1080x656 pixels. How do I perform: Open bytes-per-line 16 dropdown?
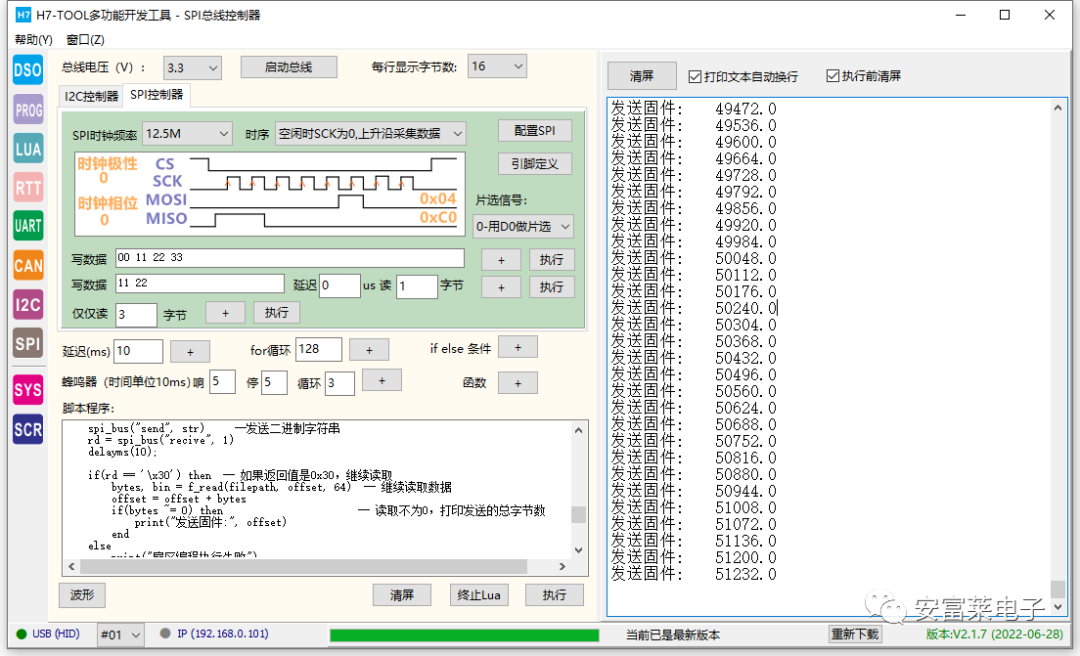497,66
